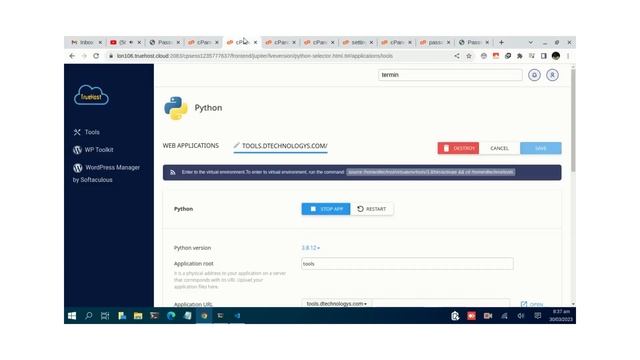Select the TOOLS.DTECHNOLOGYS.COM/ tab
640x360 pixels.
tap(280, 146)
